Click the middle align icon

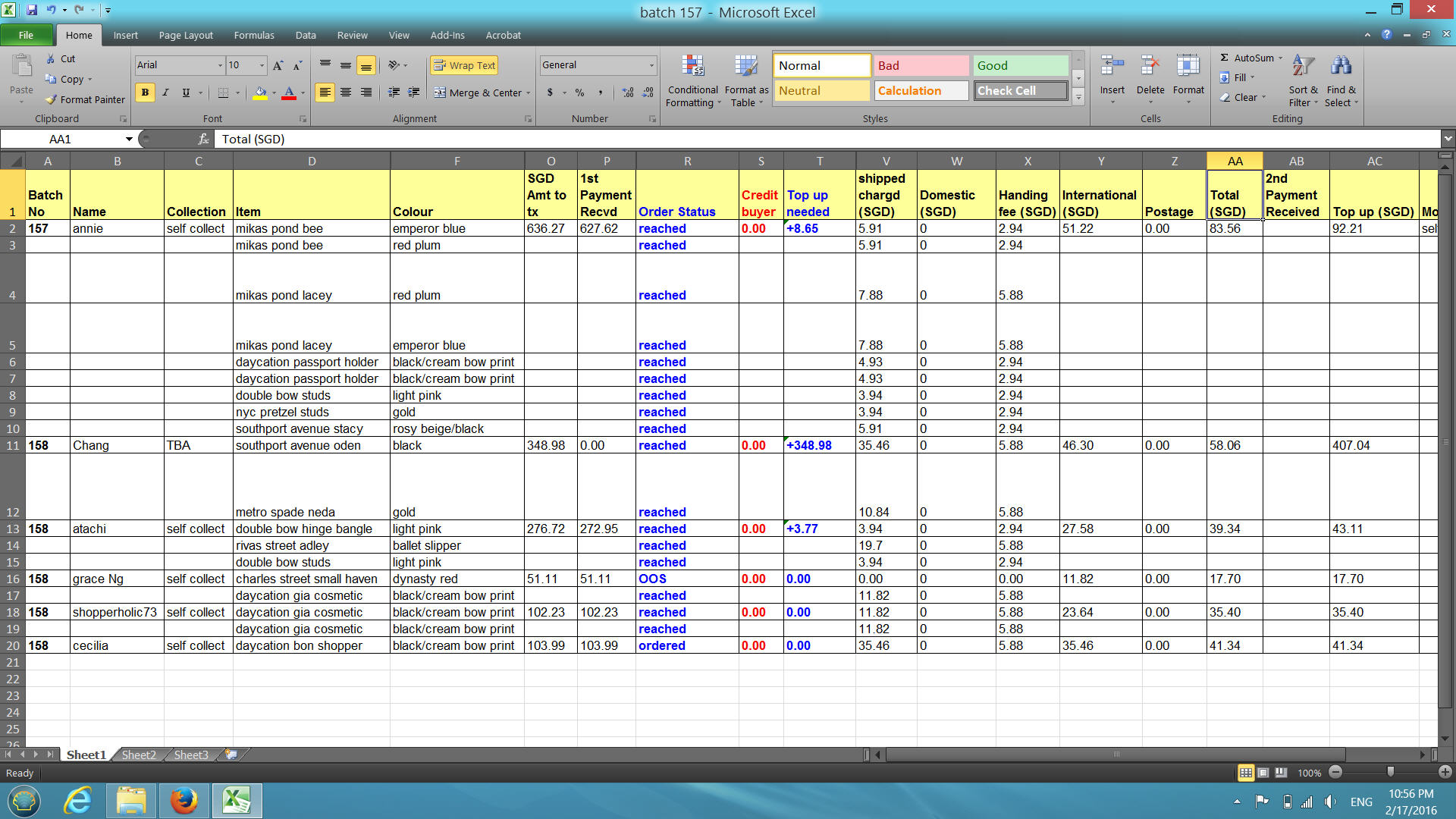346,65
